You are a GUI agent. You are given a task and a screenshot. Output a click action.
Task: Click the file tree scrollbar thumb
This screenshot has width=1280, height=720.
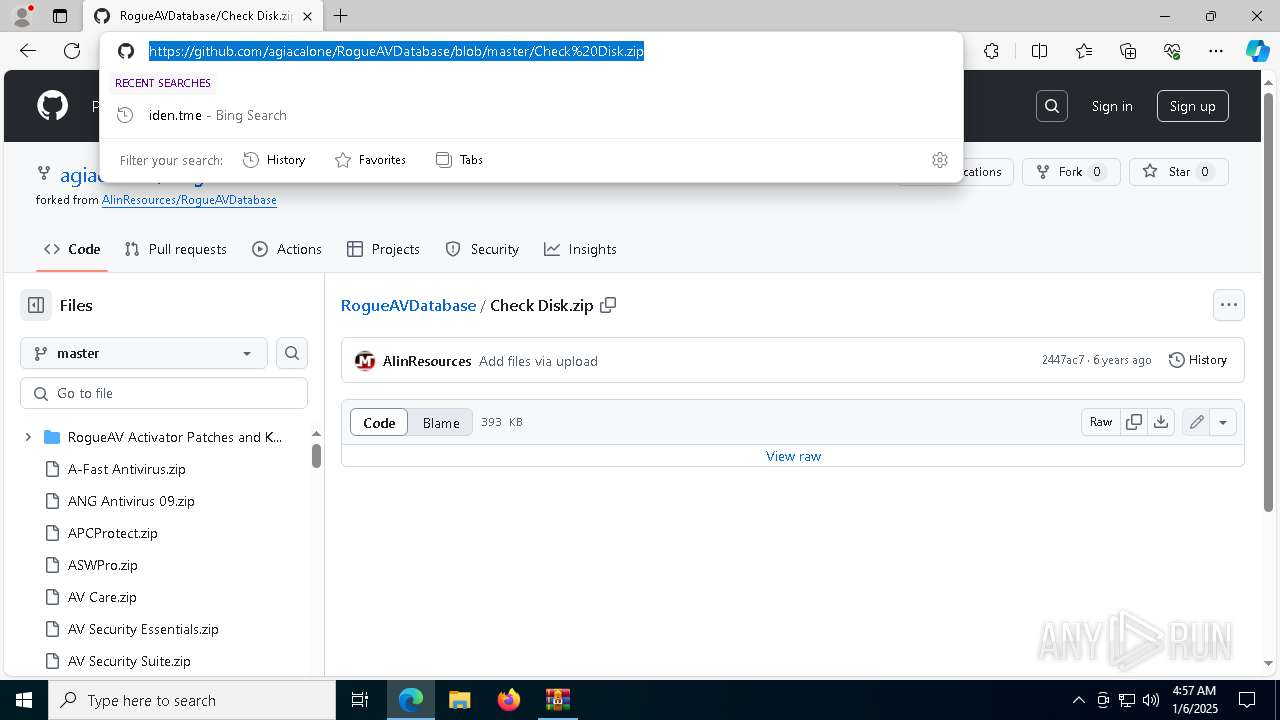[316, 456]
